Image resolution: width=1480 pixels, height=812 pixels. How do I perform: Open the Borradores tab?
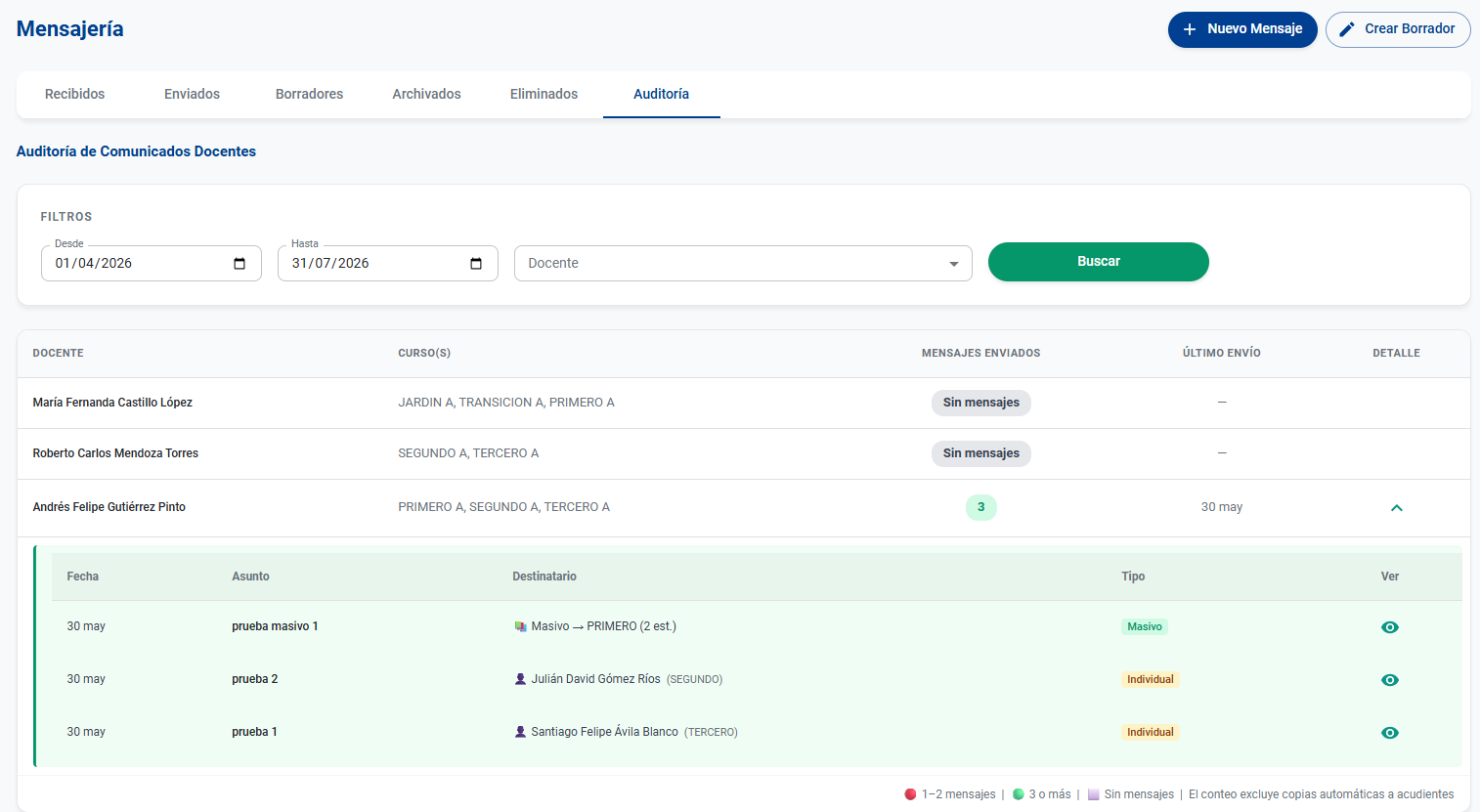(x=309, y=94)
